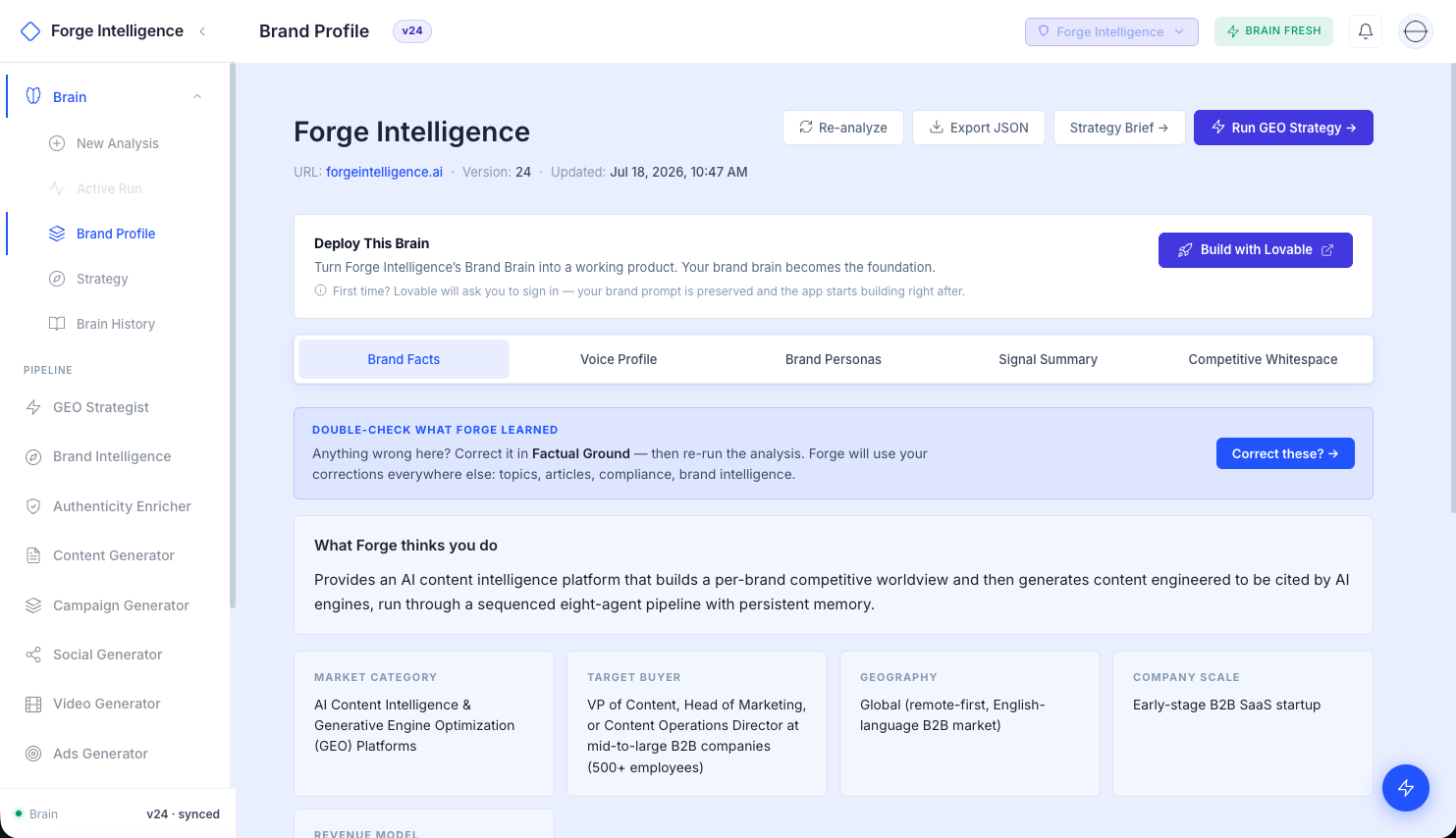Select the Brand Profile layers icon
Viewport: 1456px width, 838px height.
[57, 234]
